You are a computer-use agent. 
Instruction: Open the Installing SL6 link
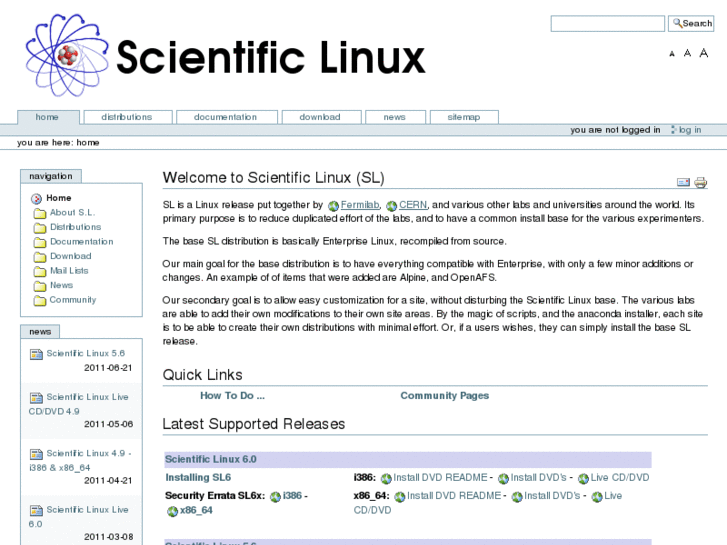click(x=198, y=478)
